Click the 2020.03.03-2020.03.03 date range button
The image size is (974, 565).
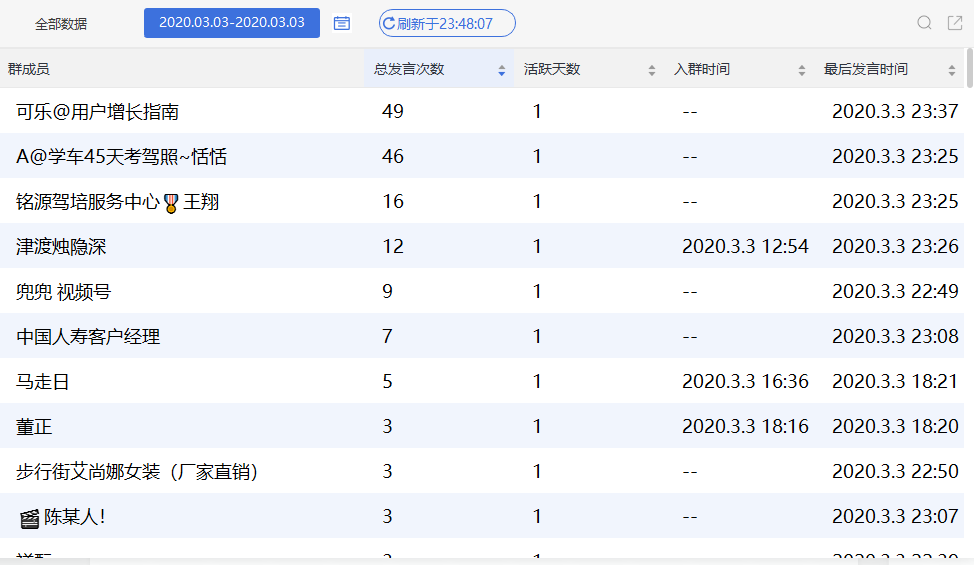[x=232, y=23]
